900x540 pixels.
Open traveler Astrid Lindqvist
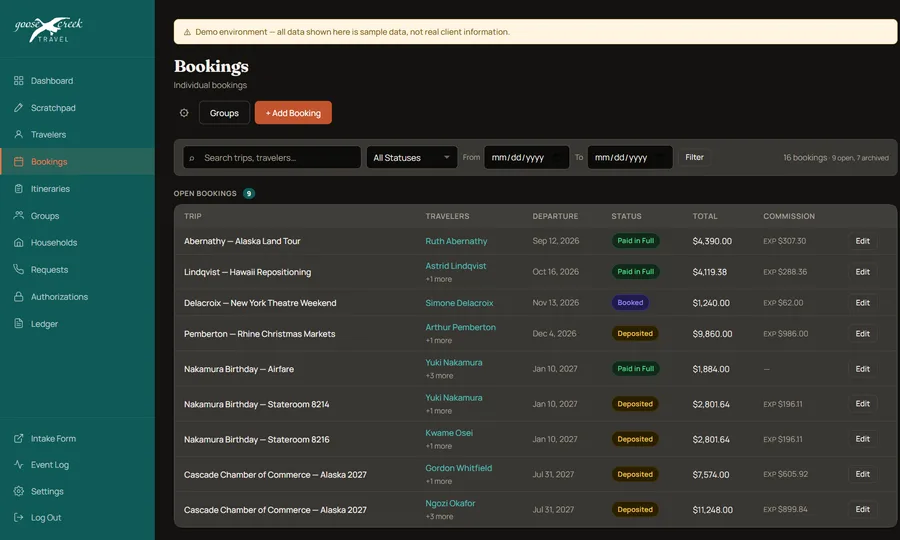click(x=455, y=266)
